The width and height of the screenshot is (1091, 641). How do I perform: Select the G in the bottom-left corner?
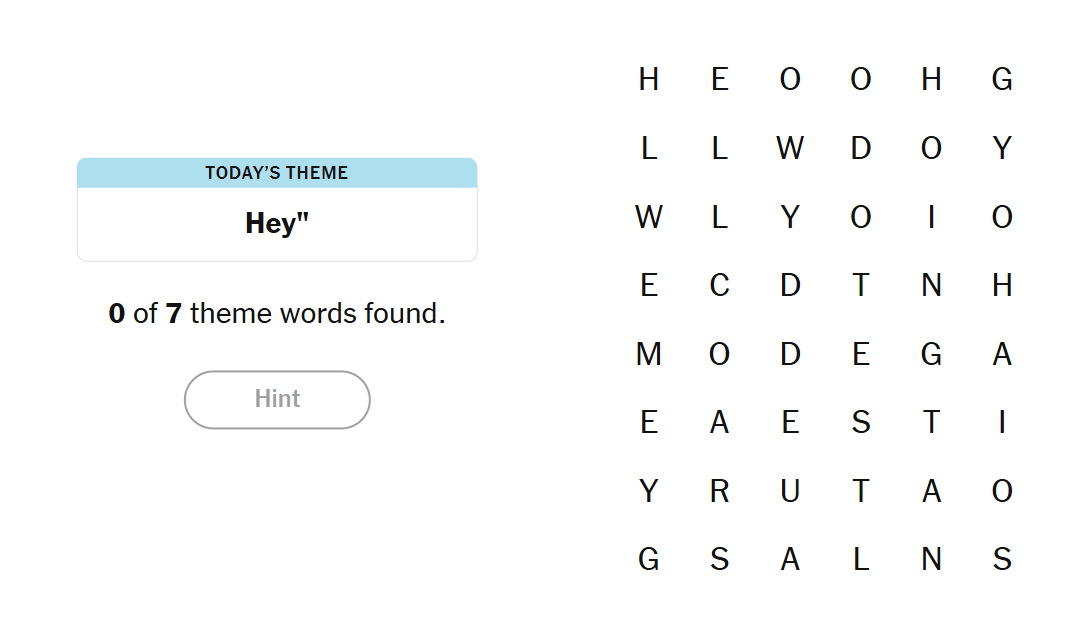649,559
